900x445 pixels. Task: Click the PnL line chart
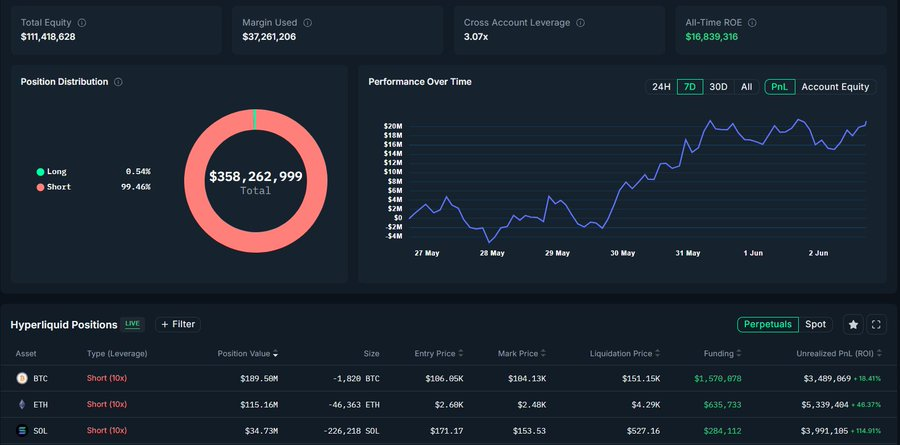click(637, 181)
